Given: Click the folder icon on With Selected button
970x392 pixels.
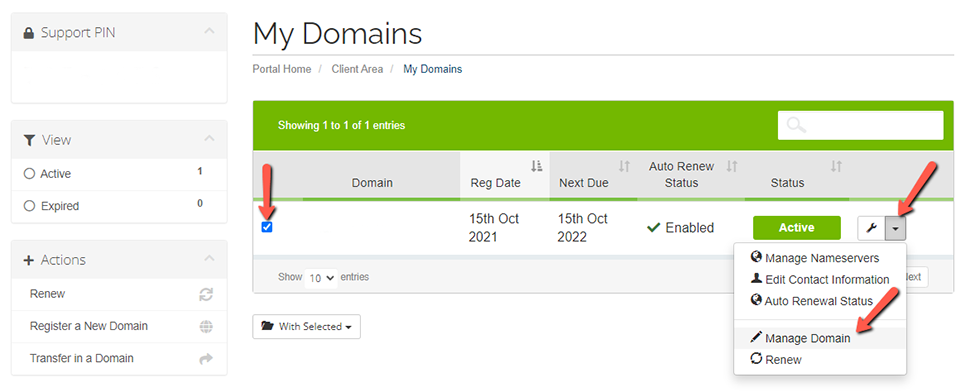Looking at the screenshot, I should [x=267, y=326].
